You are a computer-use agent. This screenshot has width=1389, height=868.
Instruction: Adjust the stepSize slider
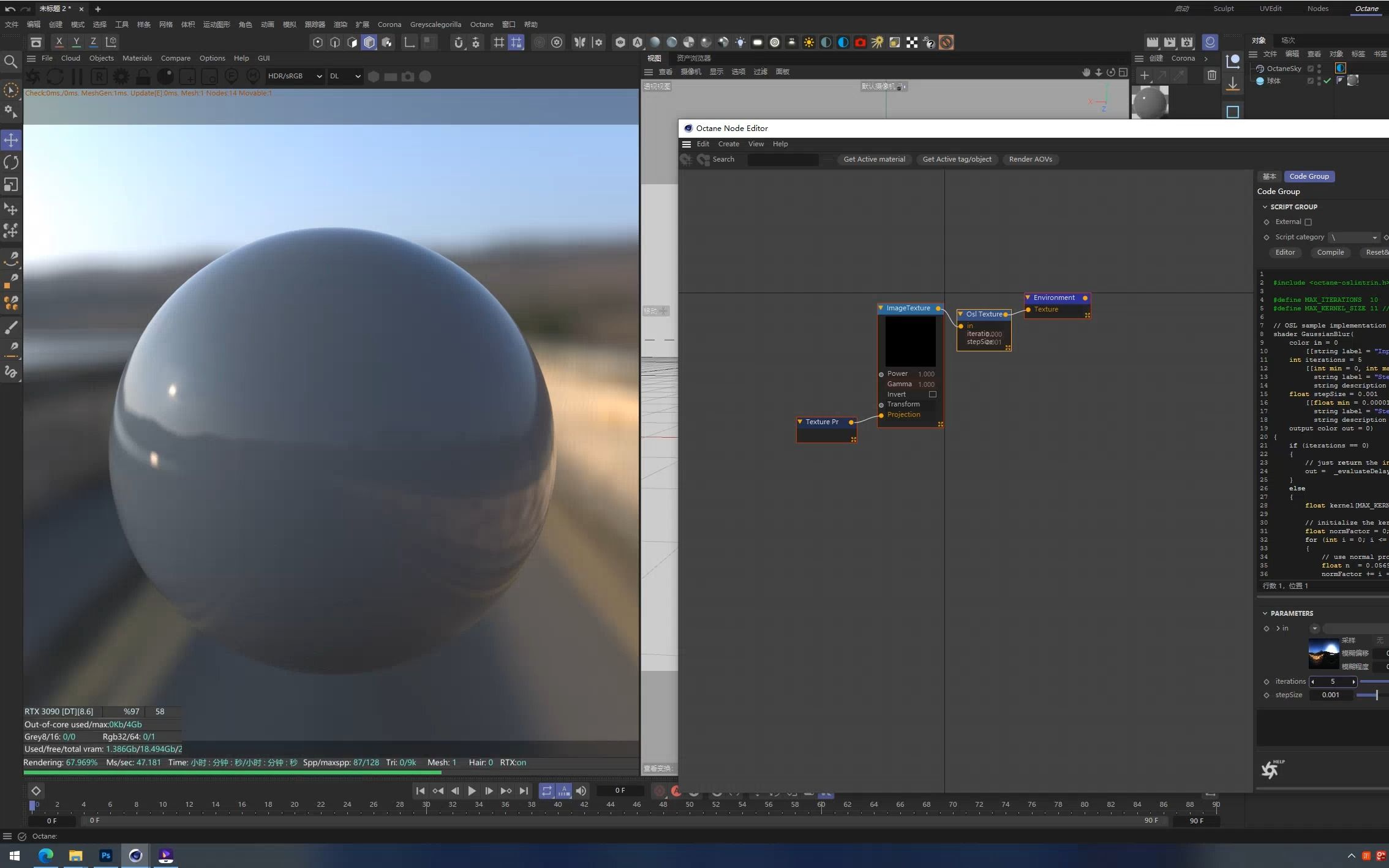(x=1376, y=695)
